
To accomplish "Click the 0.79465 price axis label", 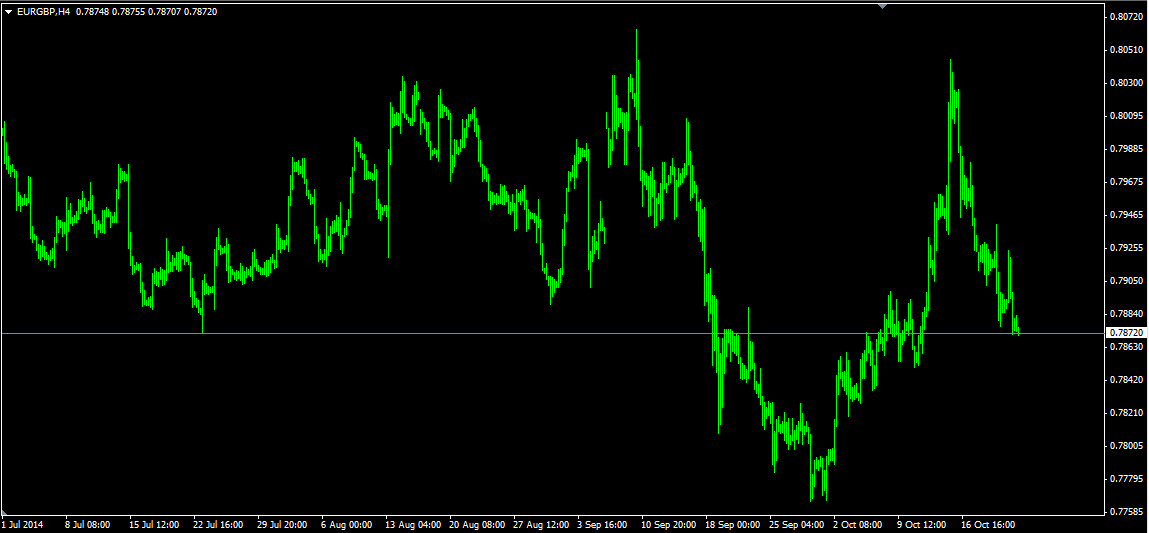I will pyautogui.click(x=1126, y=215).
